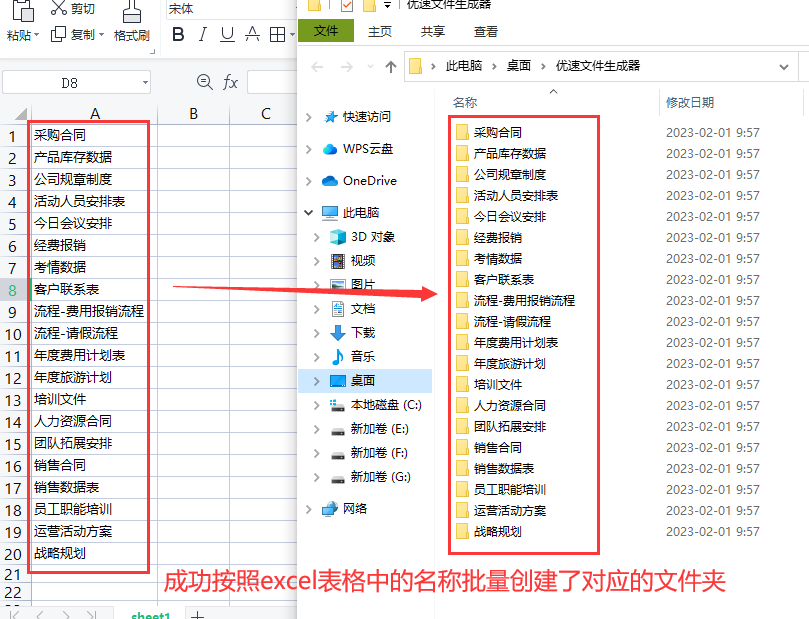Open the recent locations dropdown arrow
809x619 pixels.
[370, 67]
